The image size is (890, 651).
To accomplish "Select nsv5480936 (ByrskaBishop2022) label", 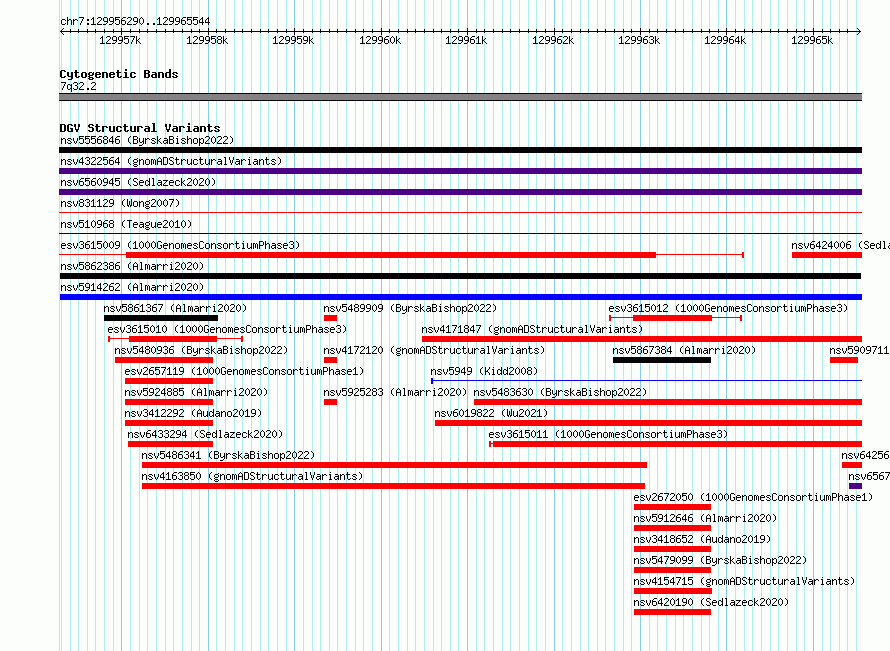I will (201, 350).
